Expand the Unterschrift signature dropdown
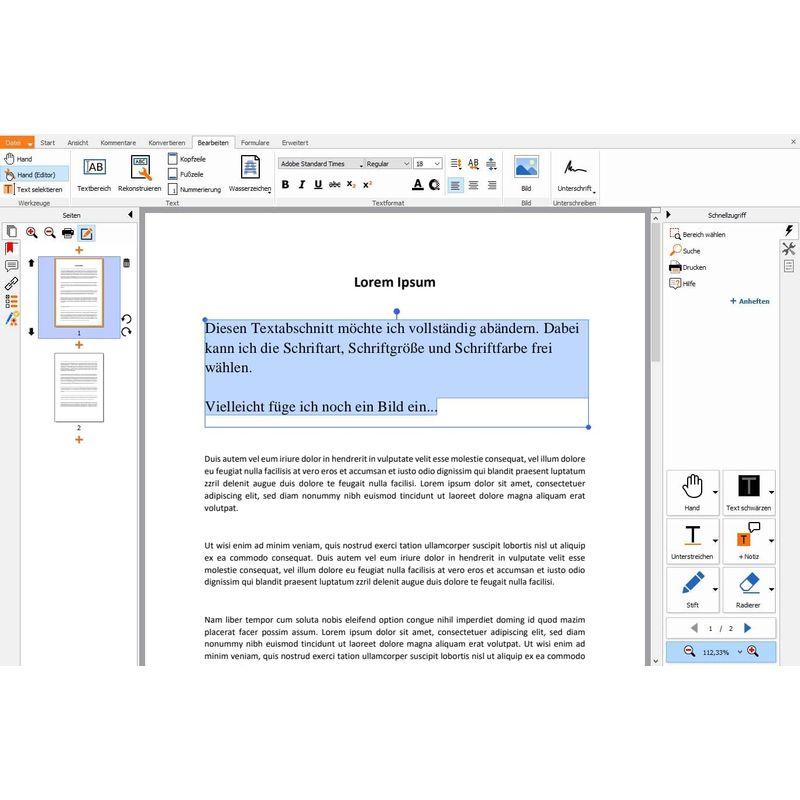Viewport: 800px width, 800px height. pos(593,190)
